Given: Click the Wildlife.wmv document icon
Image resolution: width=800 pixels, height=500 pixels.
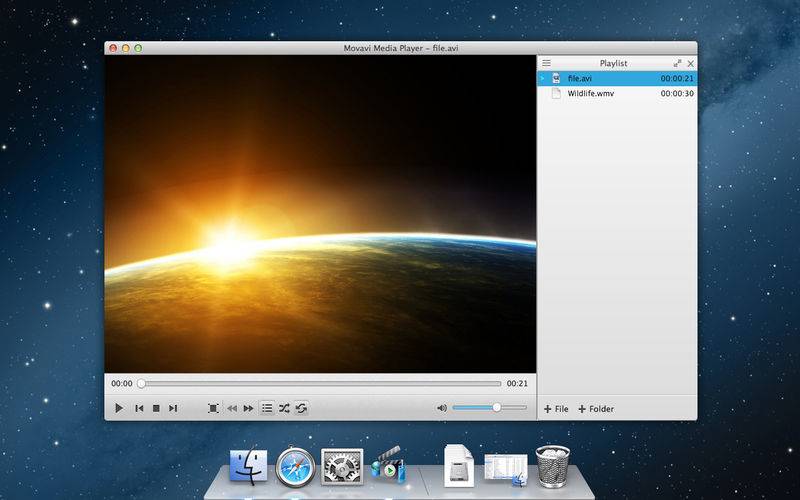Looking at the screenshot, I should coord(556,93).
